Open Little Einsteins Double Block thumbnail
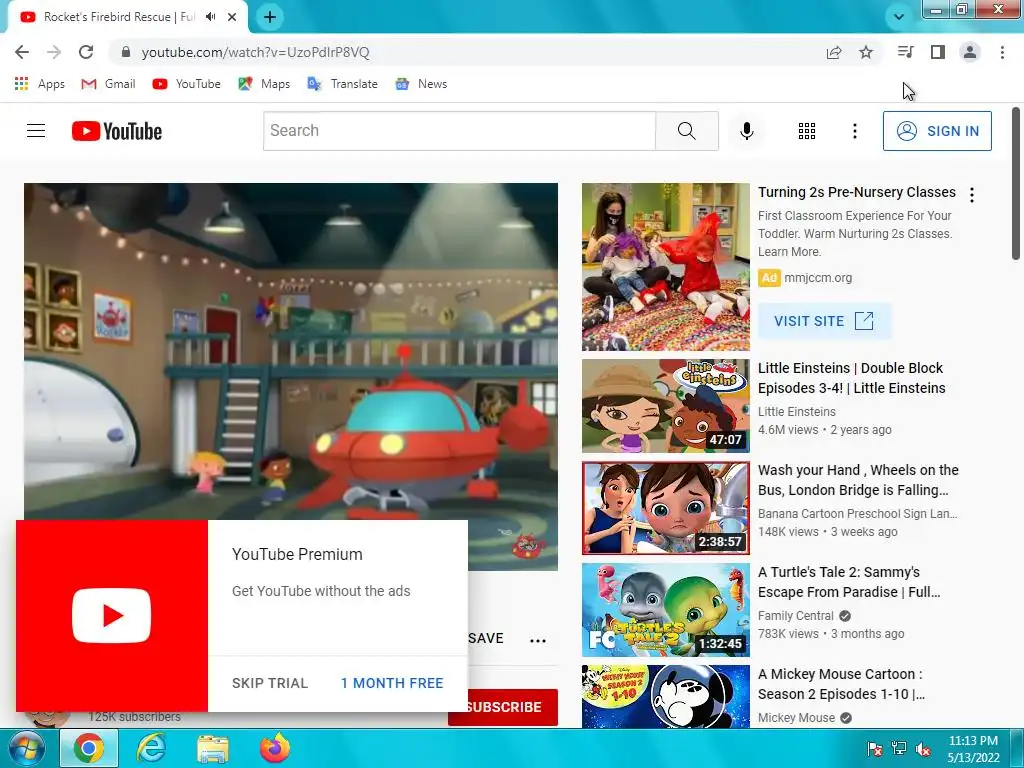The image size is (1024, 768). pos(665,406)
